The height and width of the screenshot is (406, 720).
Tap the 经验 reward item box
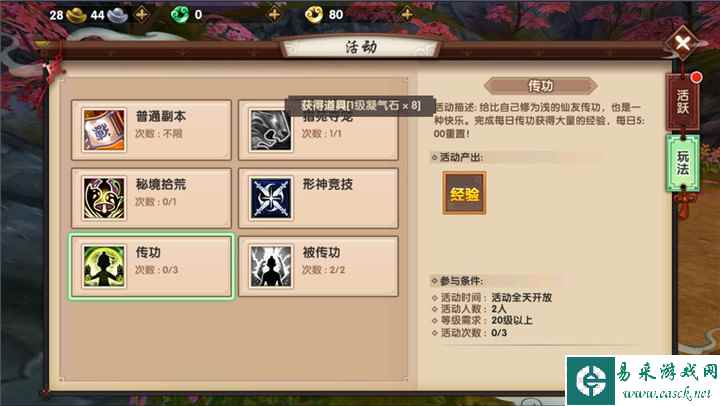(464, 193)
